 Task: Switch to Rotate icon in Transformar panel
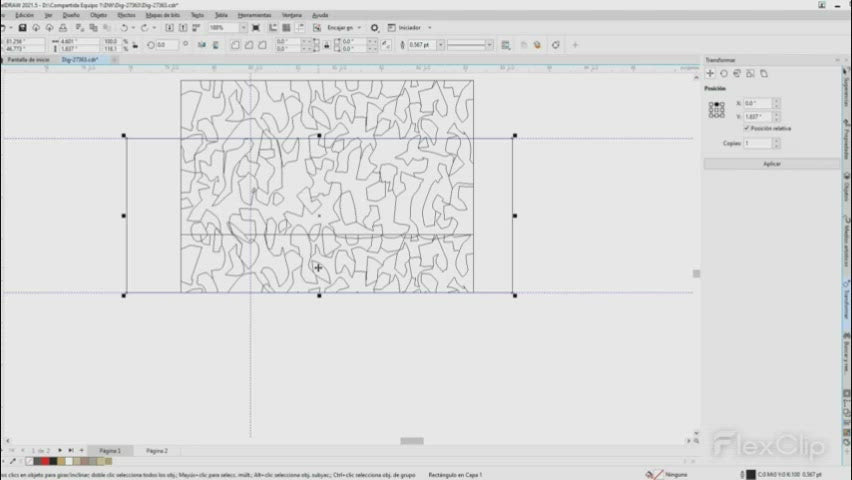point(724,73)
